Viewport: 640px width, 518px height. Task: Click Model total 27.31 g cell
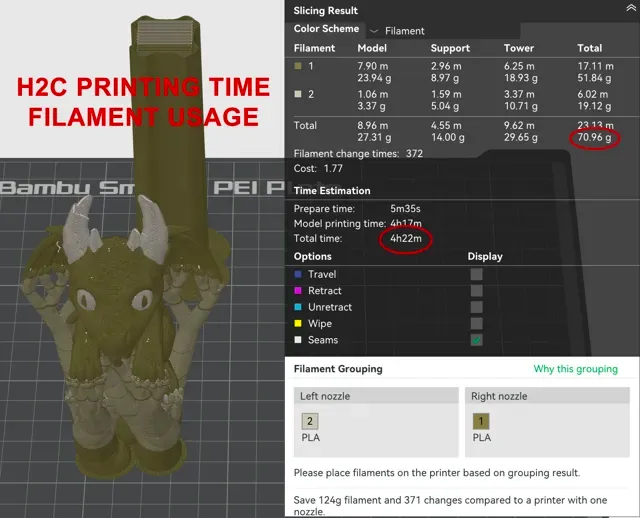tap(374, 138)
